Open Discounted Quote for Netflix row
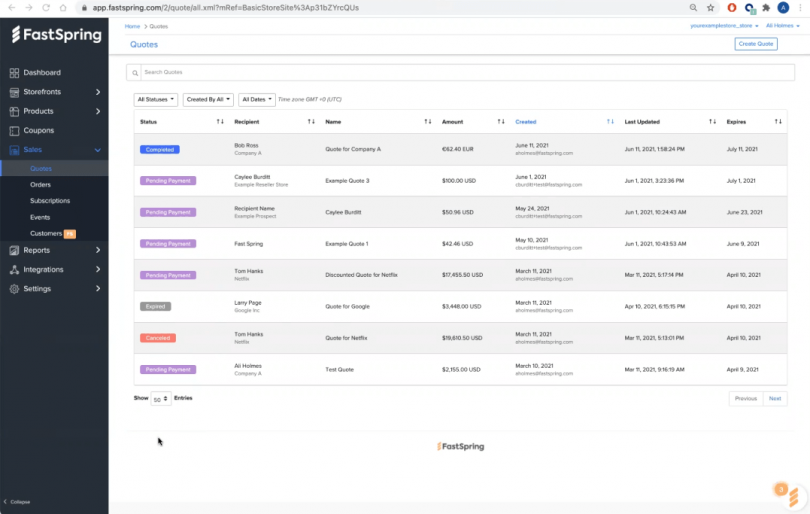The height and width of the screenshot is (514, 810). coord(460,275)
